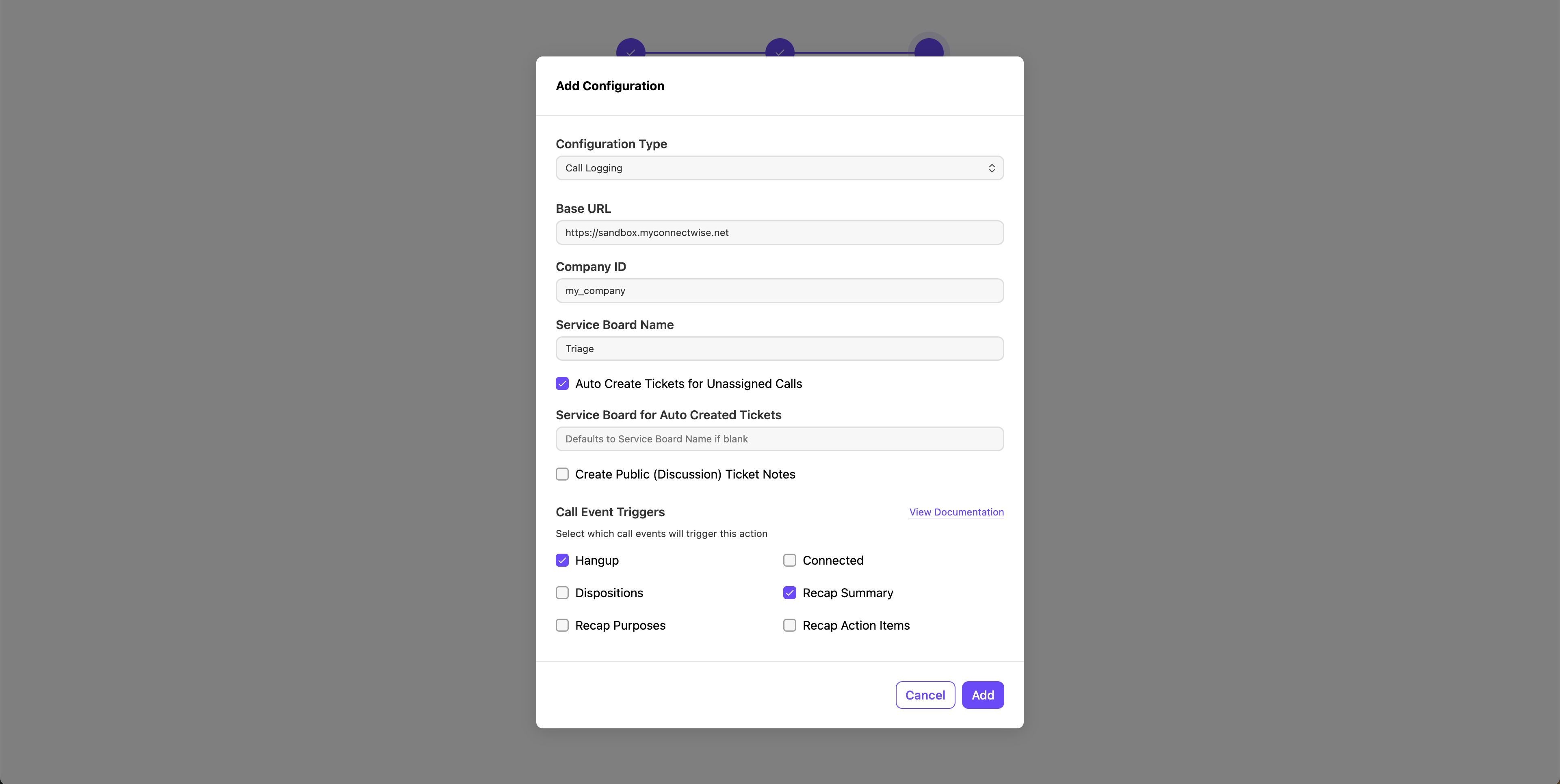Click the Company ID input field
This screenshot has height=784, width=1560.
780,290
